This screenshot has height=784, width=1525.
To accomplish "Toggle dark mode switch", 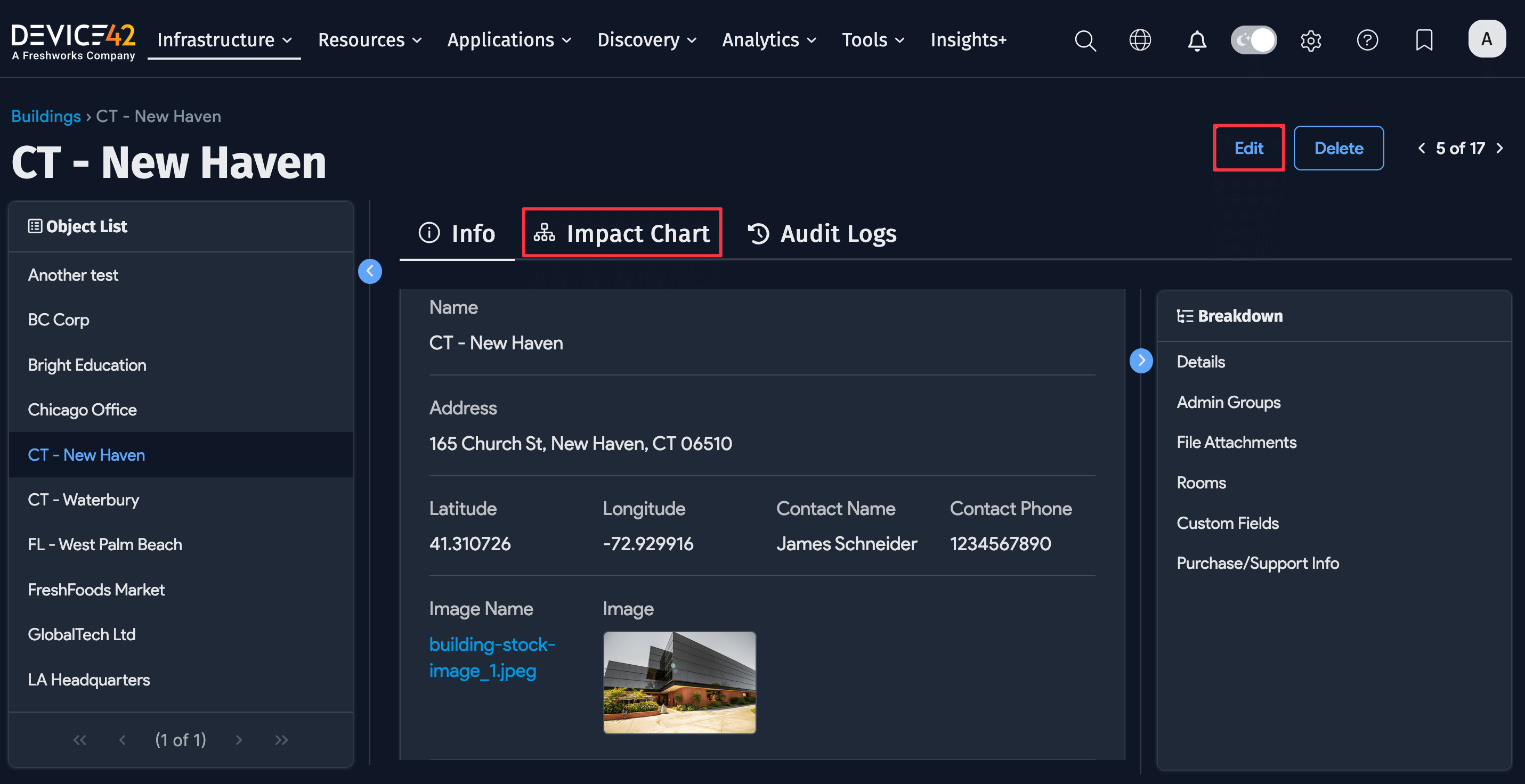I will pos(1253,40).
